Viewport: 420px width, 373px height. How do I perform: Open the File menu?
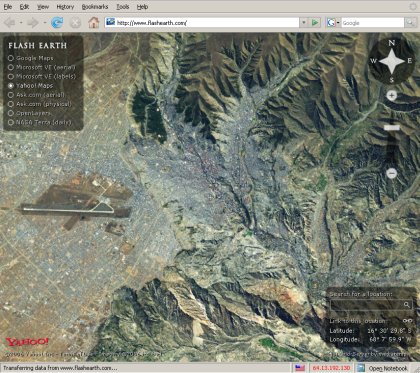click(x=8, y=7)
